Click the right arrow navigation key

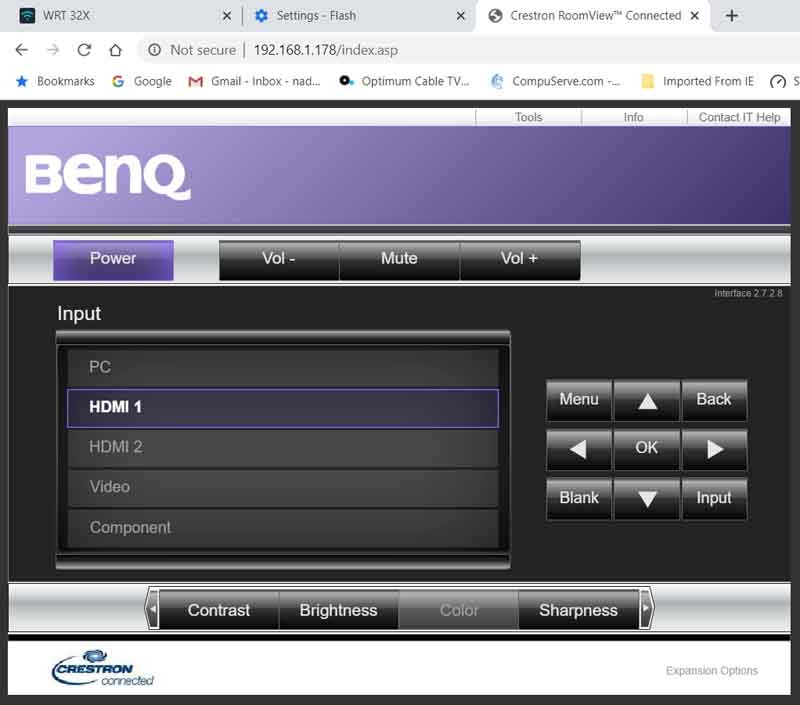(x=714, y=449)
